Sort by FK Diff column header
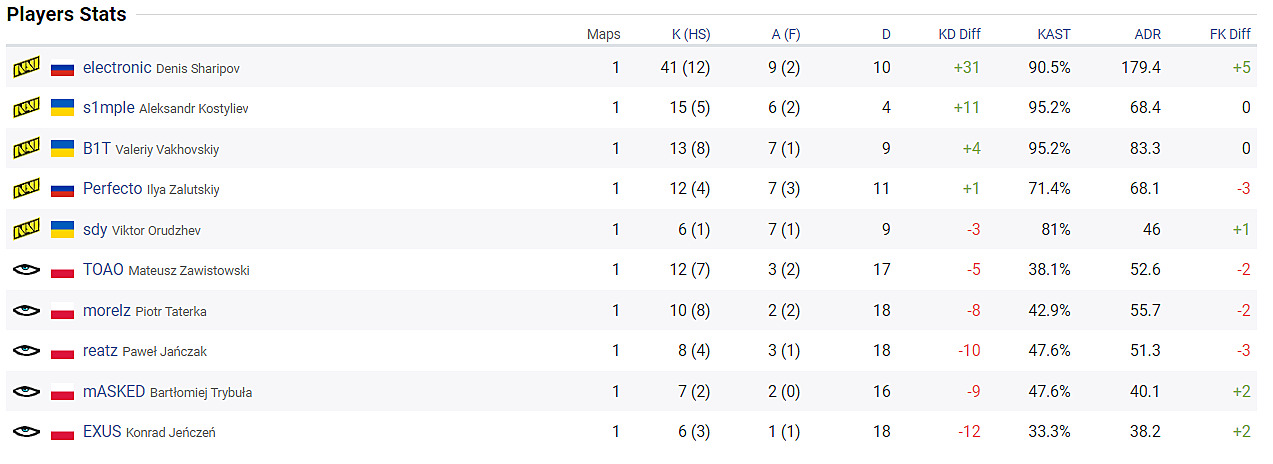 (x=1229, y=34)
